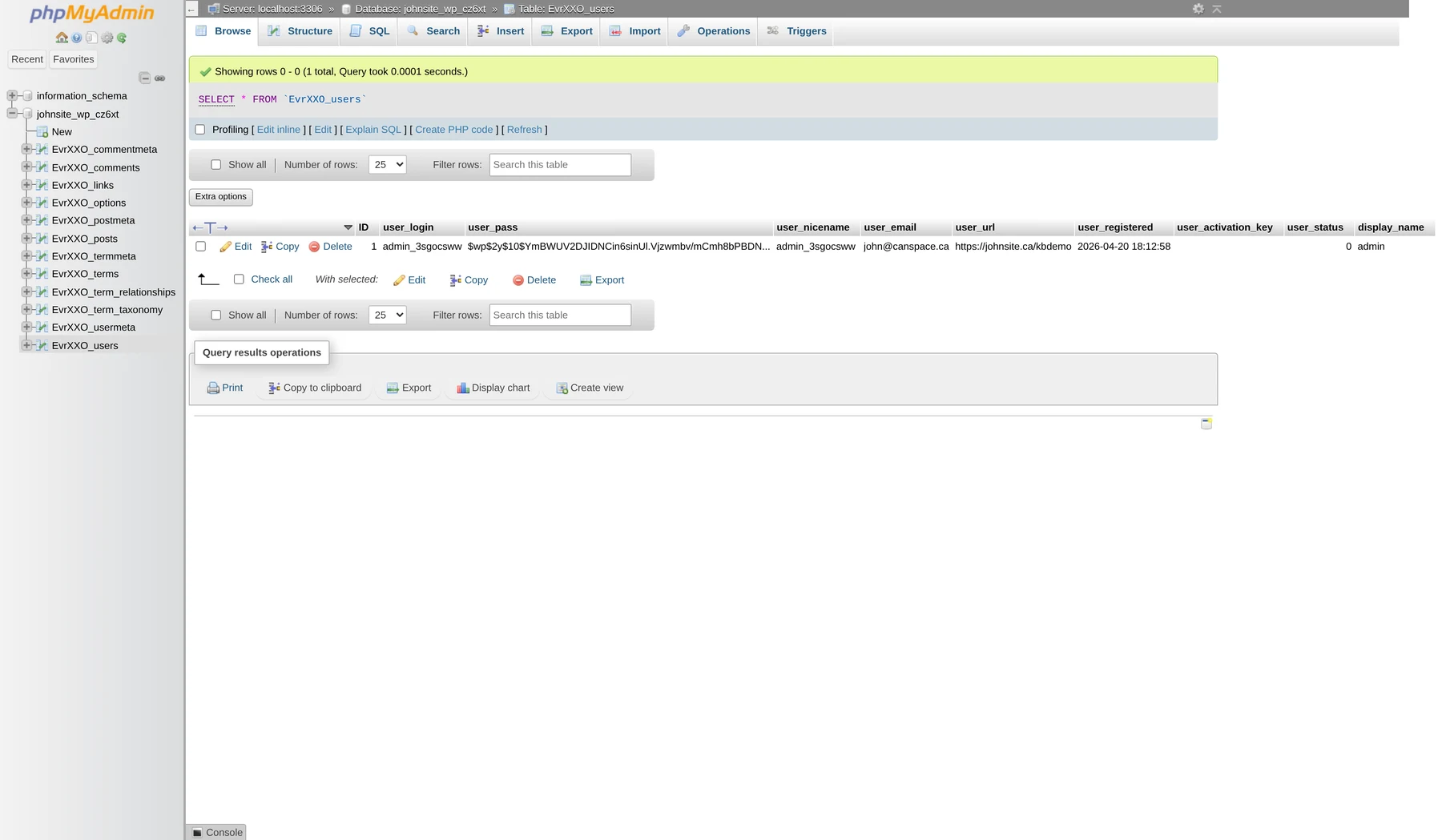Click Copy icon in admin_3sgocsww row
This screenshot has width=1442, height=840.
tap(267, 247)
